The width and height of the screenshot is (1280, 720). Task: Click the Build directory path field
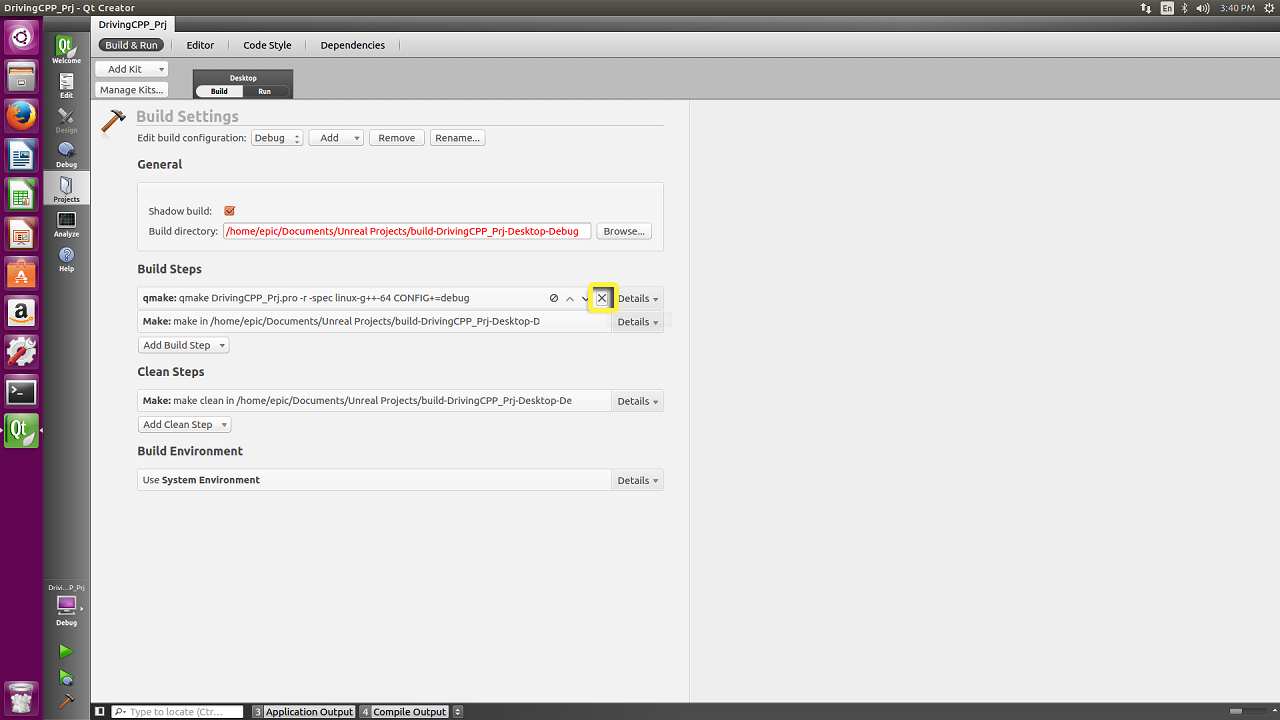[x=407, y=231]
